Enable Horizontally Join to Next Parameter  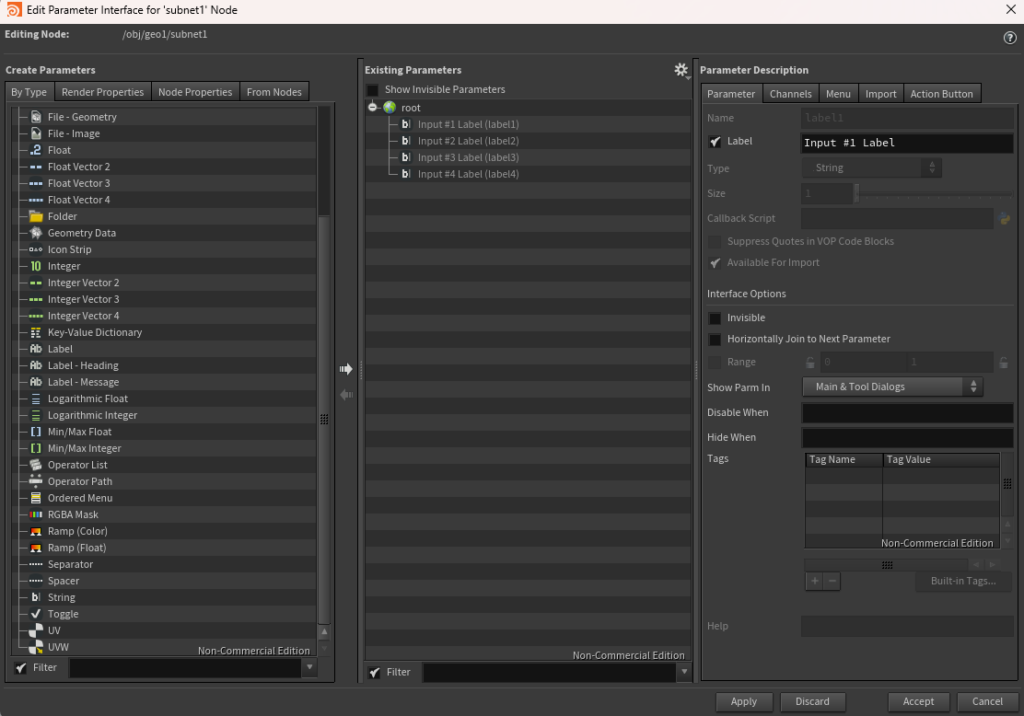[714, 339]
